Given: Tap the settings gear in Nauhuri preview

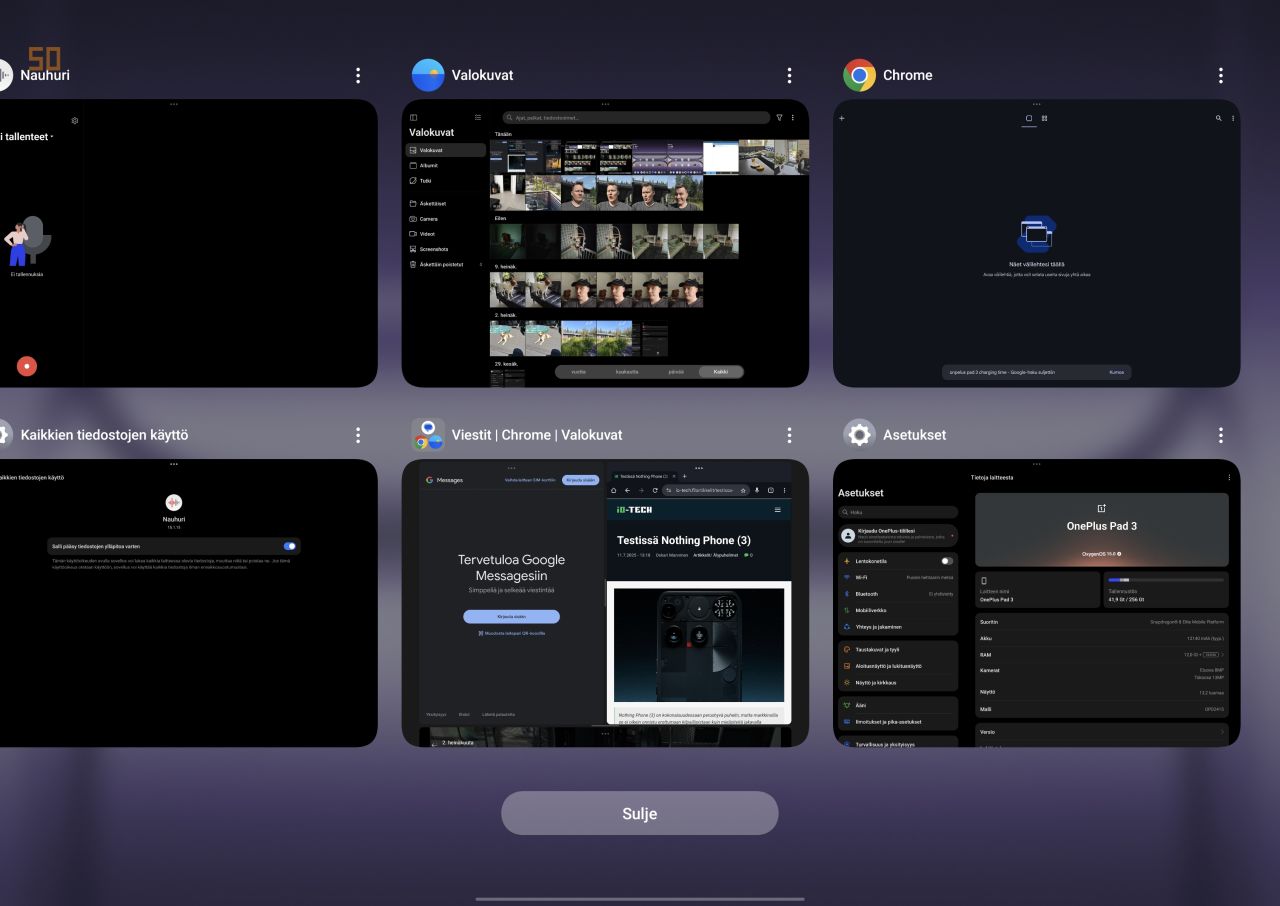Looking at the screenshot, I should coord(74,121).
